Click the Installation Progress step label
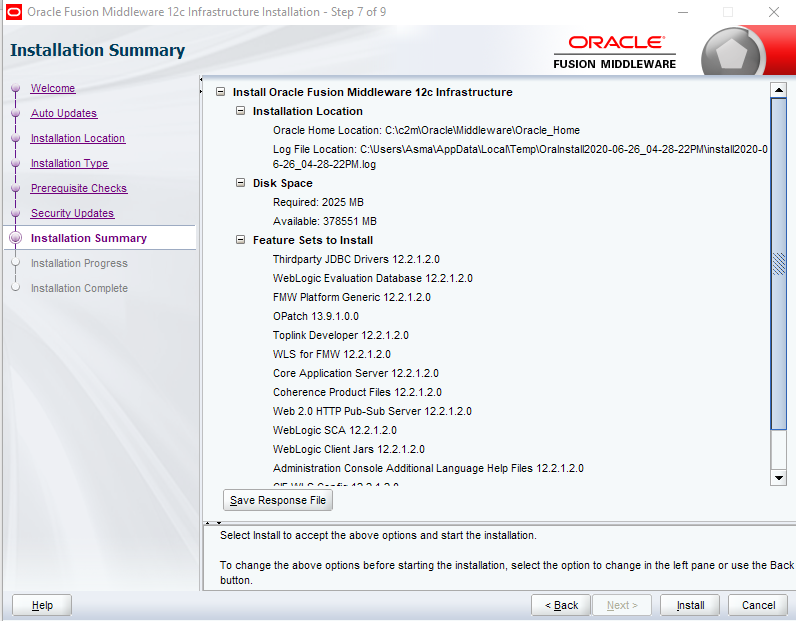This screenshot has height=621, width=796. tap(79, 263)
